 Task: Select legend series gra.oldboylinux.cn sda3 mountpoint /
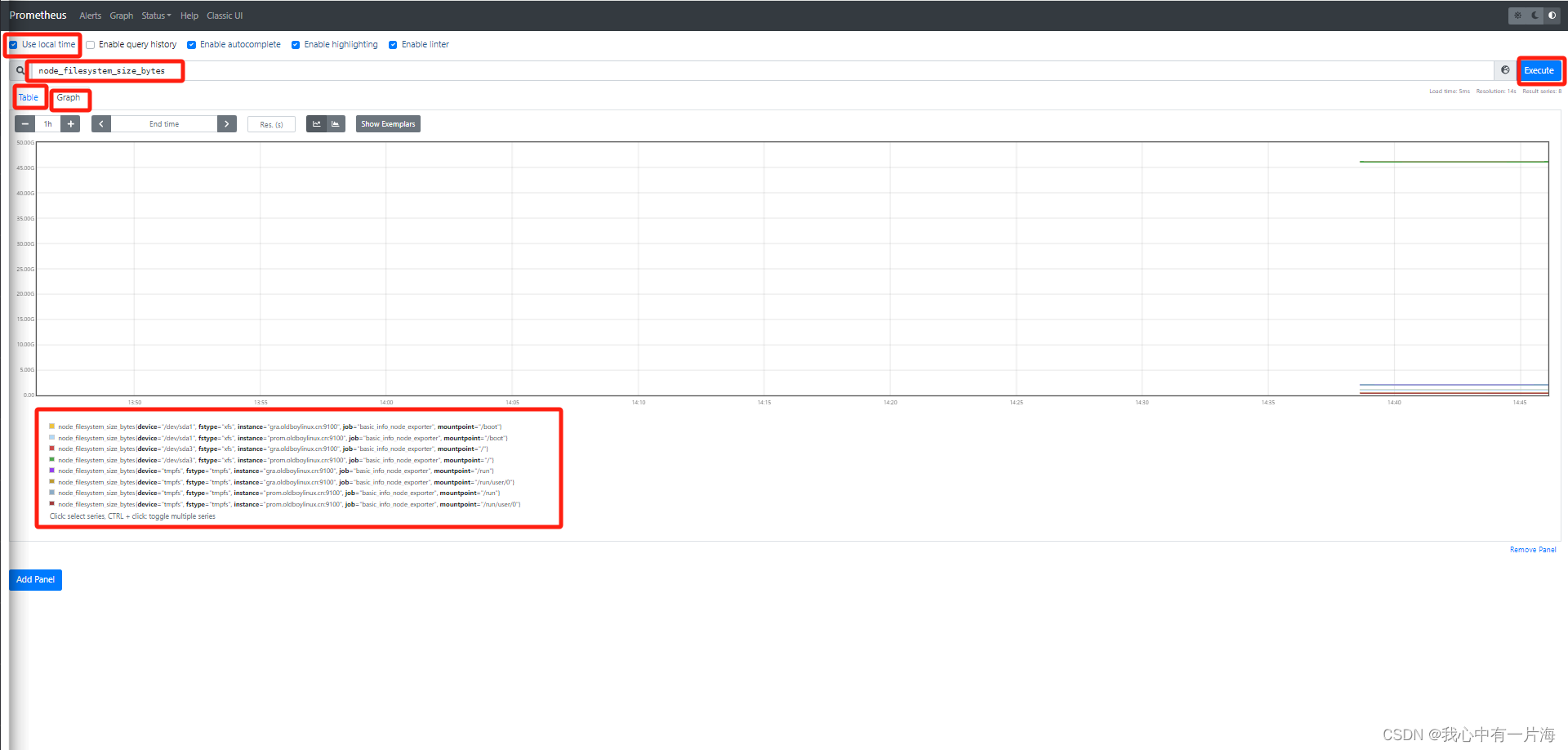click(274, 449)
